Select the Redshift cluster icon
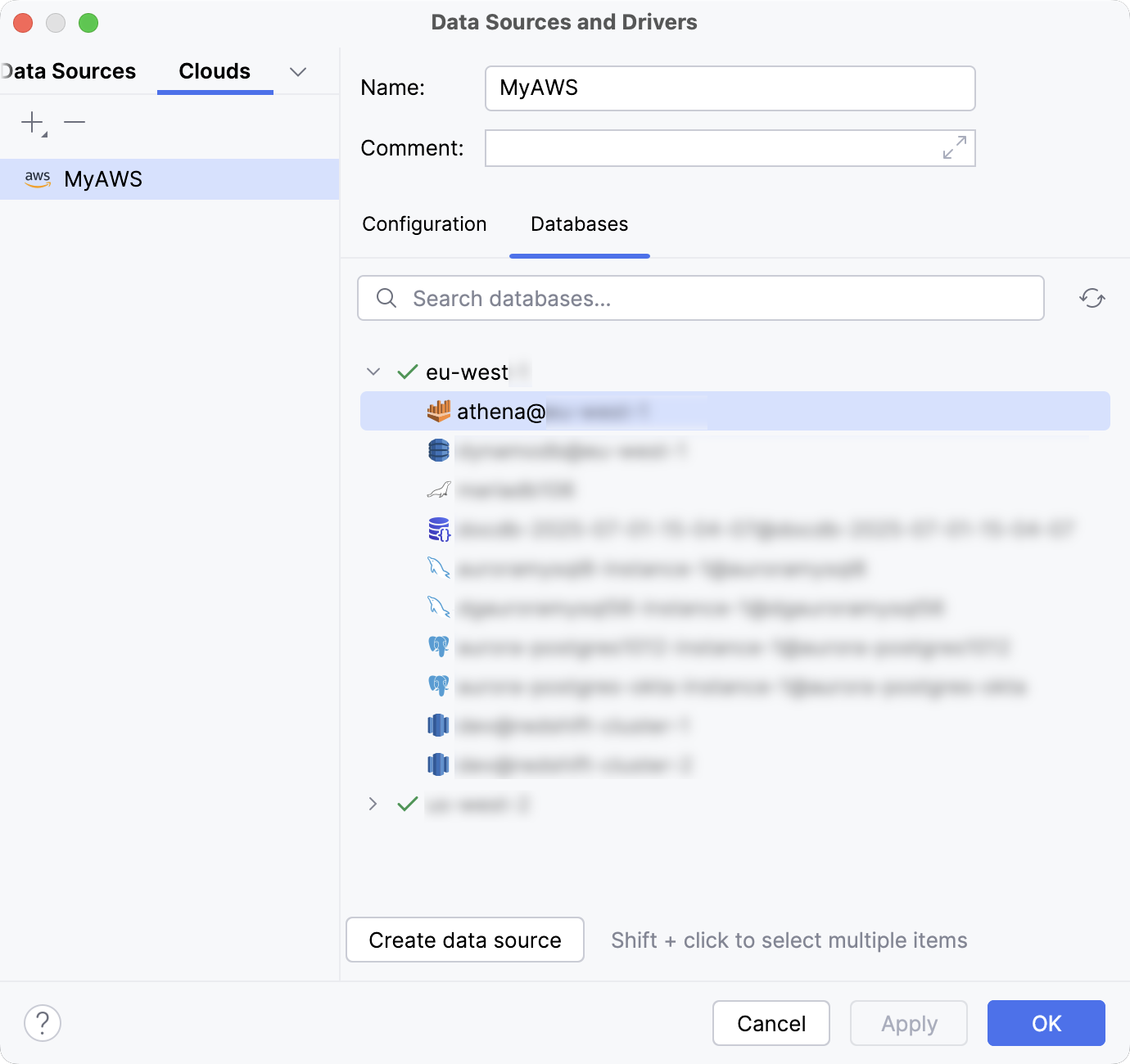 439,725
